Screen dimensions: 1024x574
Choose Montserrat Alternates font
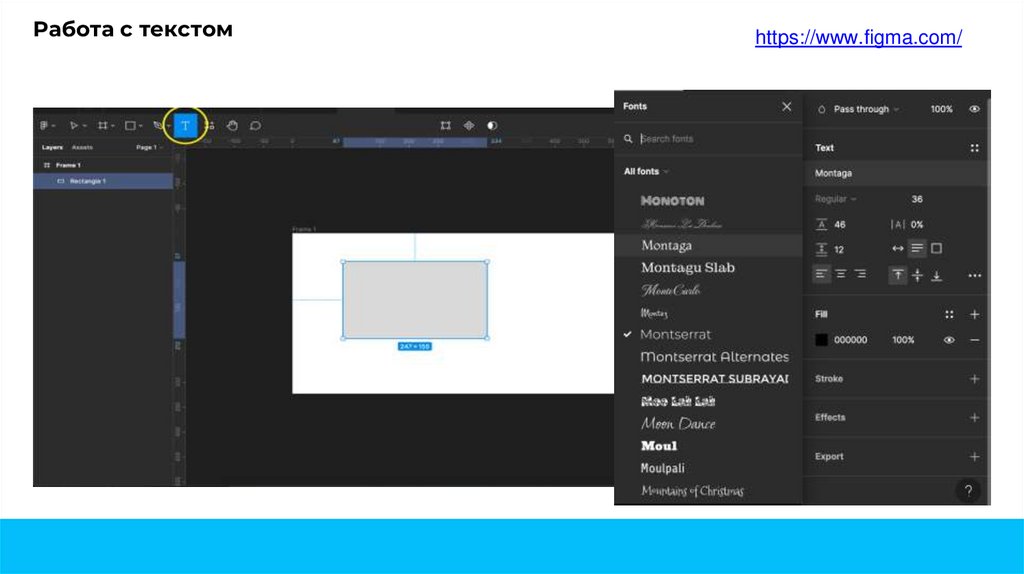(714, 357)
